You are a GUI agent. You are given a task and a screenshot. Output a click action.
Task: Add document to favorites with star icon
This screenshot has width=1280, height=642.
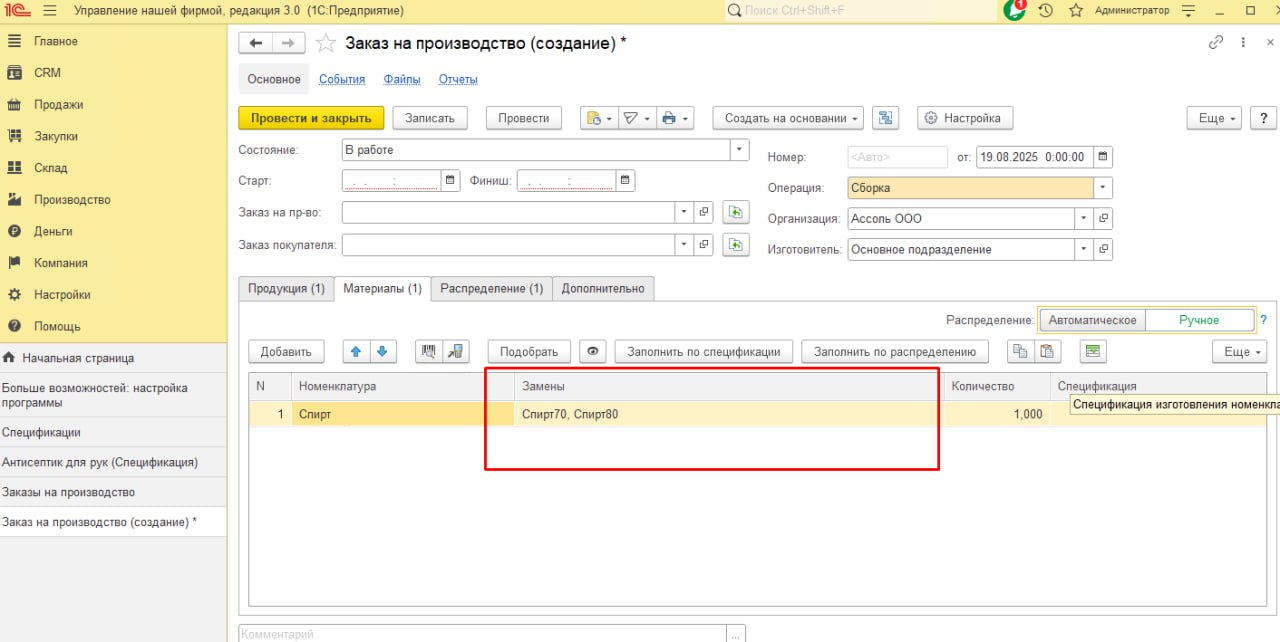(325, 43)
